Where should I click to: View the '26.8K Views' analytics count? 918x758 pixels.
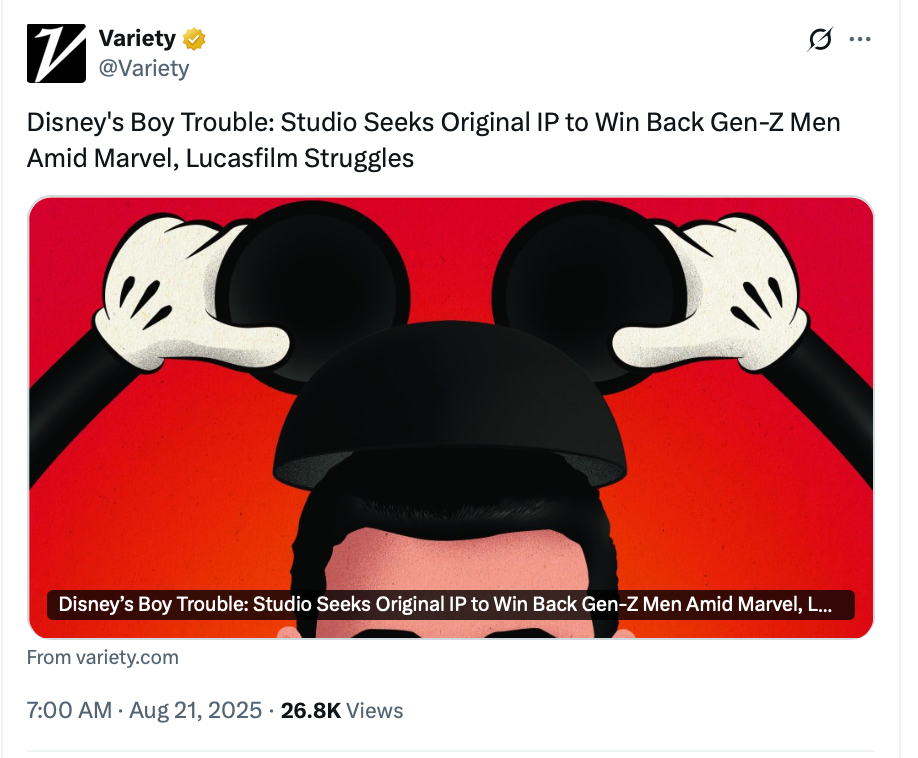click(342, 710)
